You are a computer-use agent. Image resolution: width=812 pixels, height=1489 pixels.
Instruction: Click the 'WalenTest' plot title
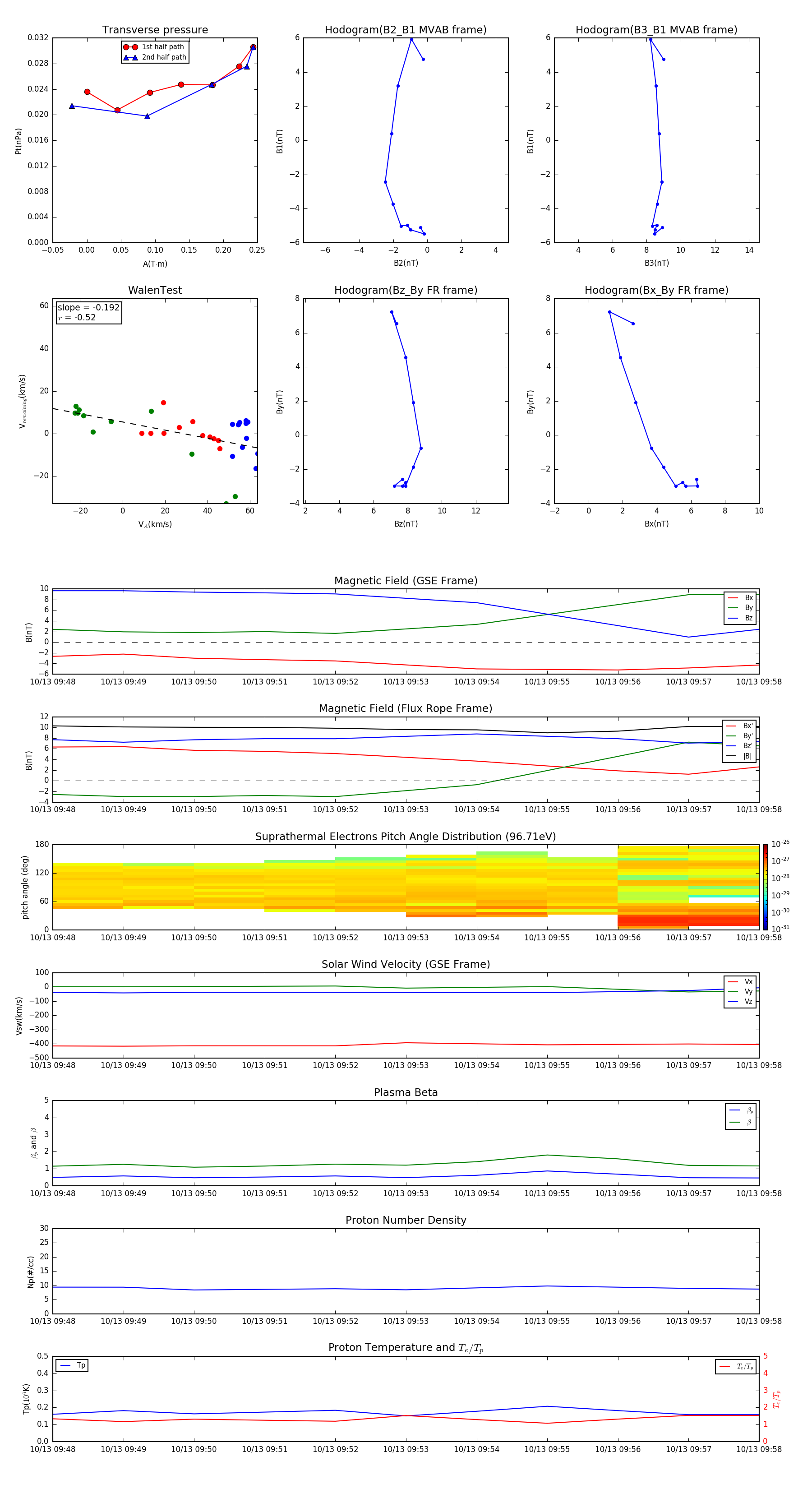click(x=155, y=290)
